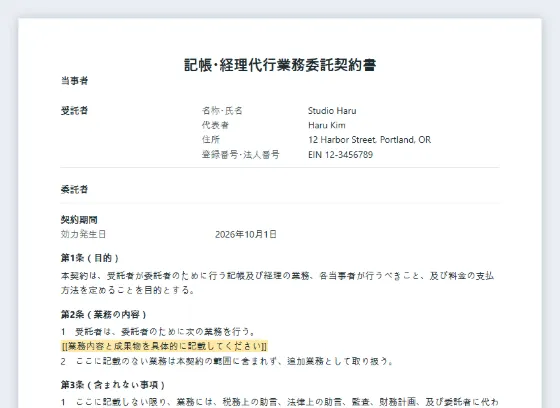Click the 名称・氏名 field label
This screenshot has width=560, height=408.
222,111
